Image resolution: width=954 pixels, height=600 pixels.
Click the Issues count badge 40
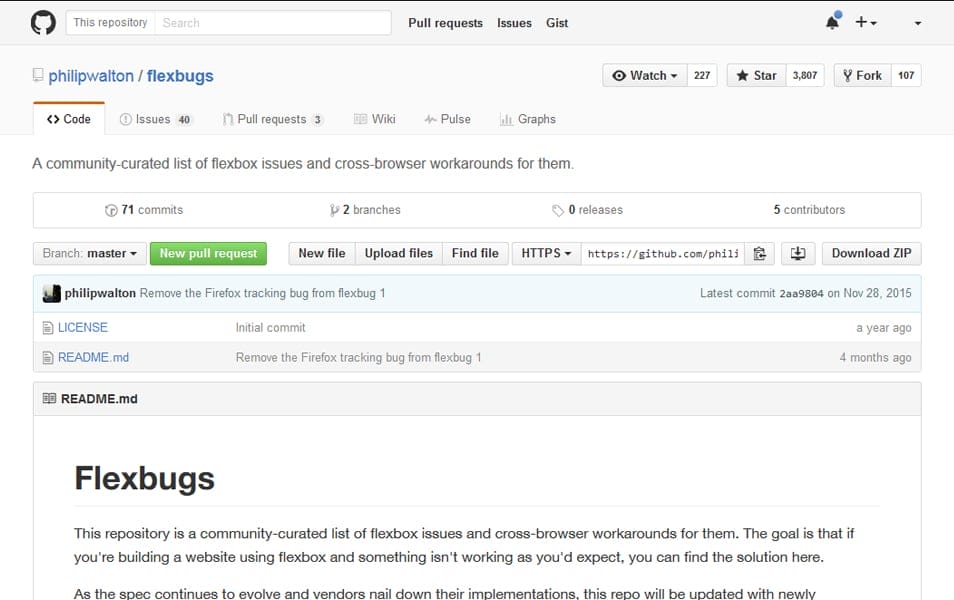[184, 120]
